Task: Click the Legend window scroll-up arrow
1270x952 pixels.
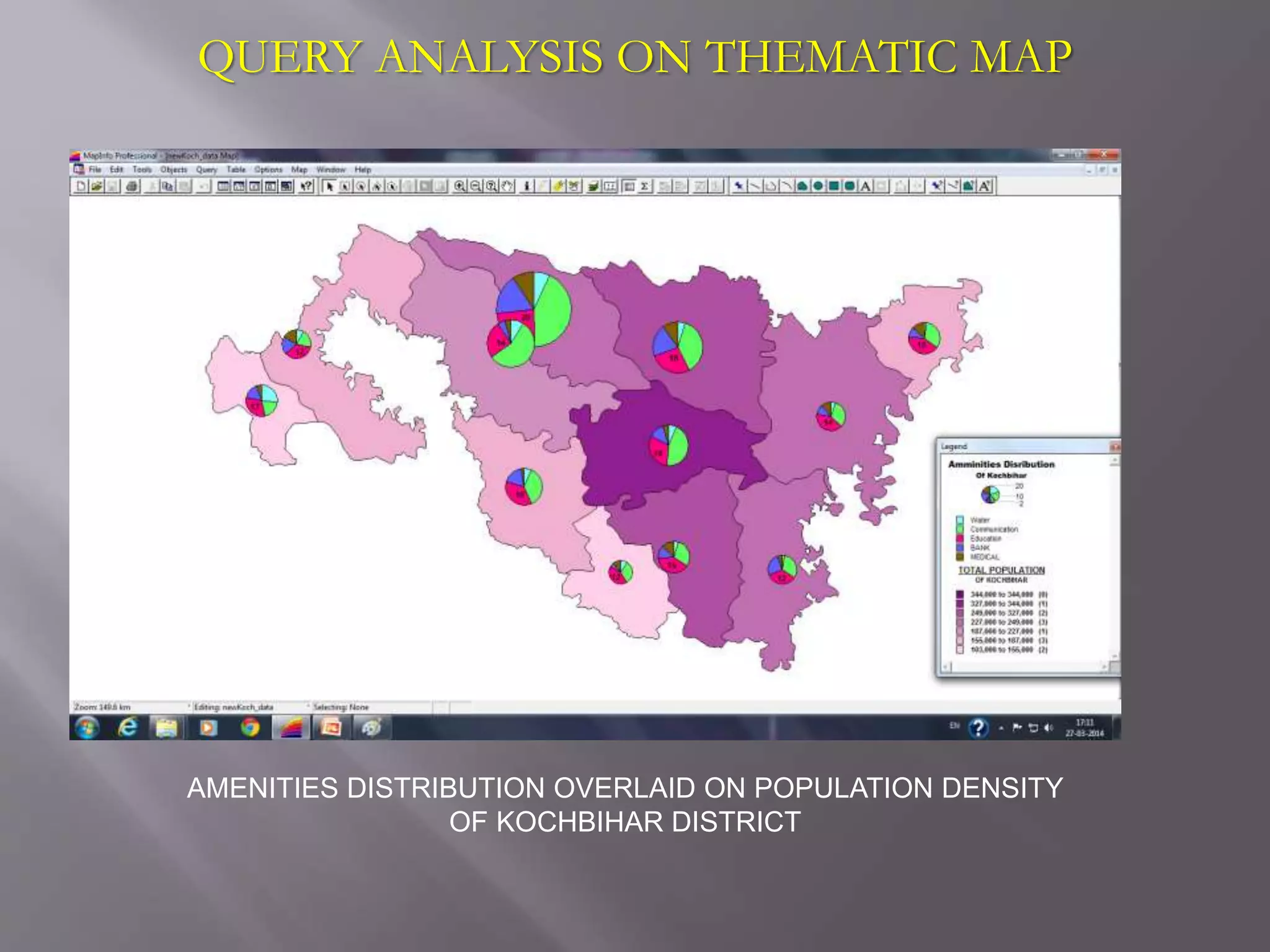Action: (x=1115, y=460)
